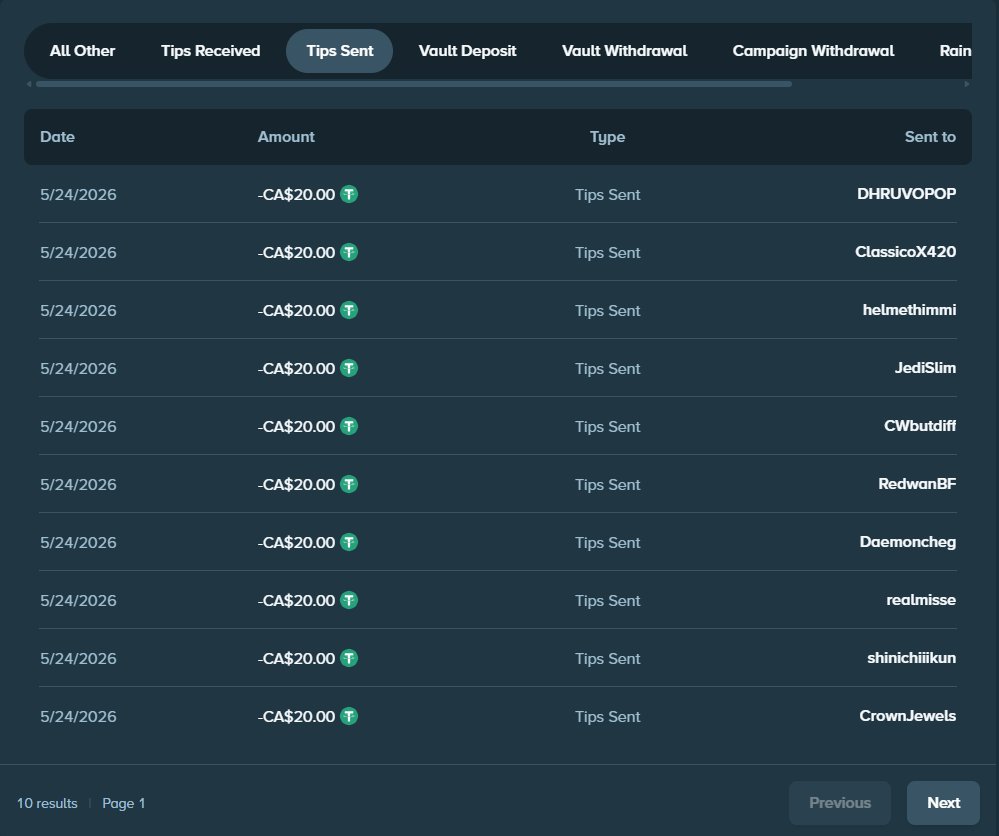Click Tips Sent type in RedwanBF row
999x836 pixels.
pyautogui.click(x=607, y=484)
